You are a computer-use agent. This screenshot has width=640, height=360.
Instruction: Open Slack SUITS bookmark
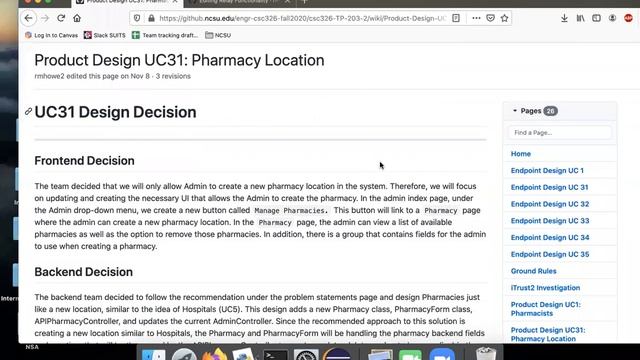(104, 36)
